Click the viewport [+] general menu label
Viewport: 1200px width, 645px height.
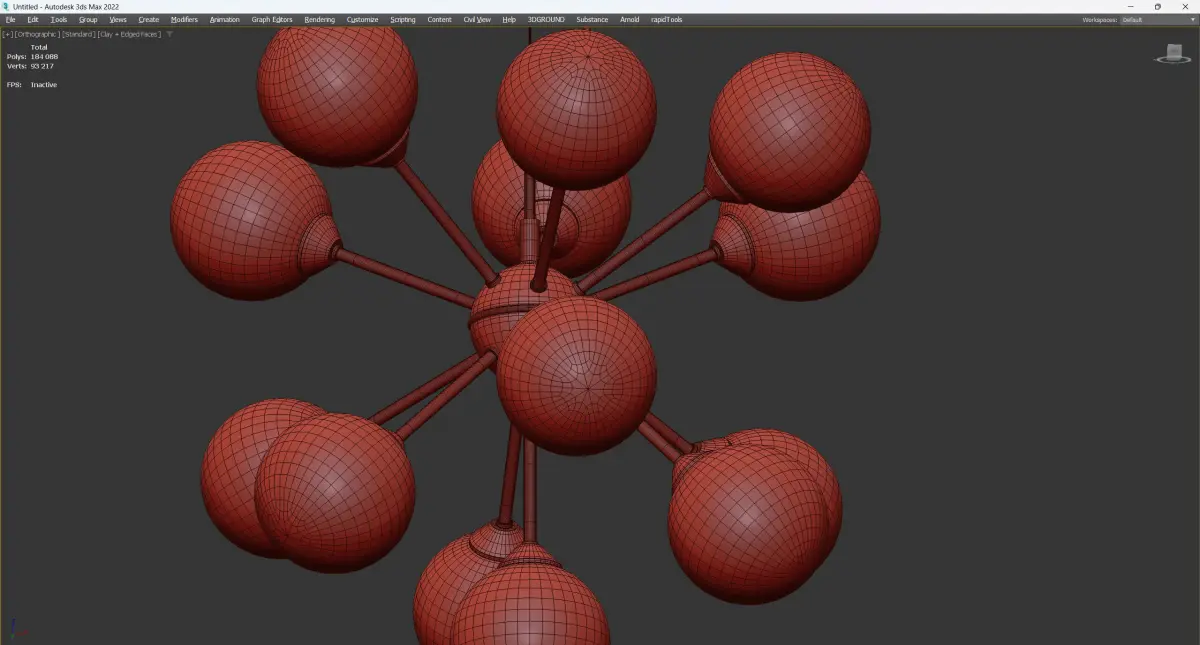click(x=8, y=34)
